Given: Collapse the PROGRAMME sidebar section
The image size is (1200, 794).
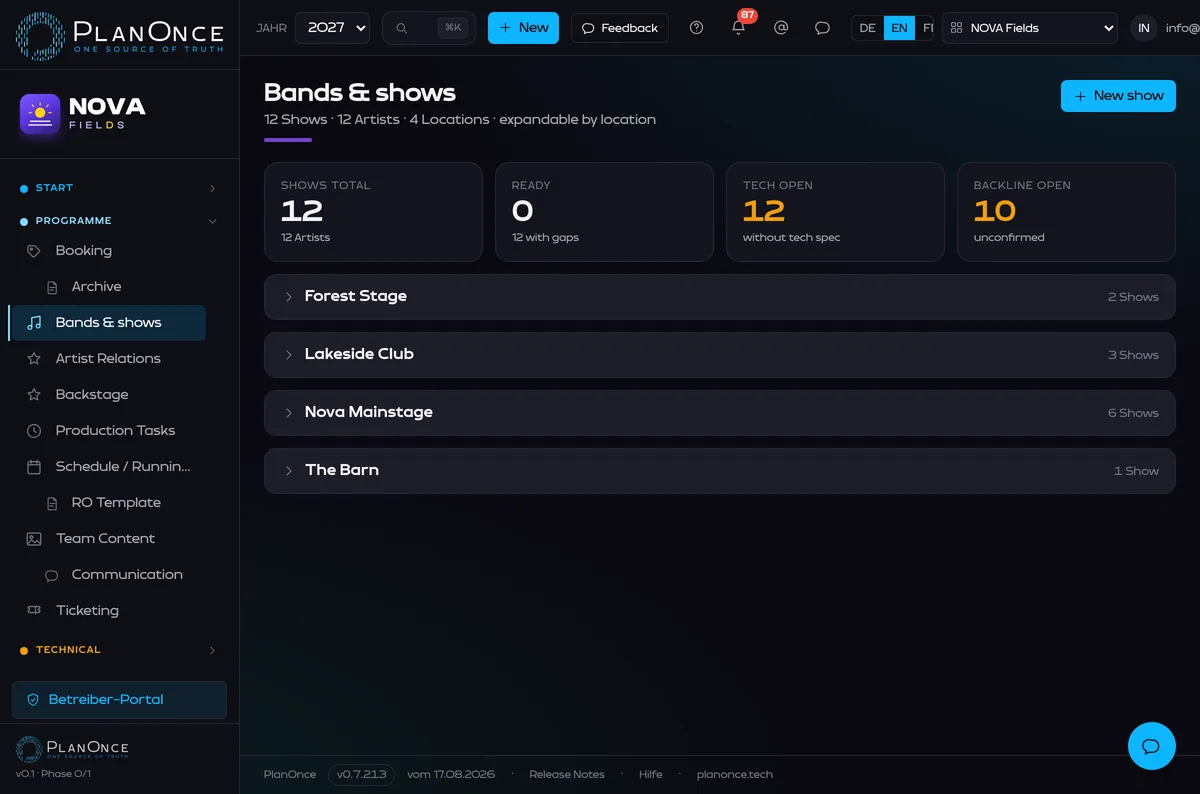Looking at the screenshot, I should [x=119, y=221].
